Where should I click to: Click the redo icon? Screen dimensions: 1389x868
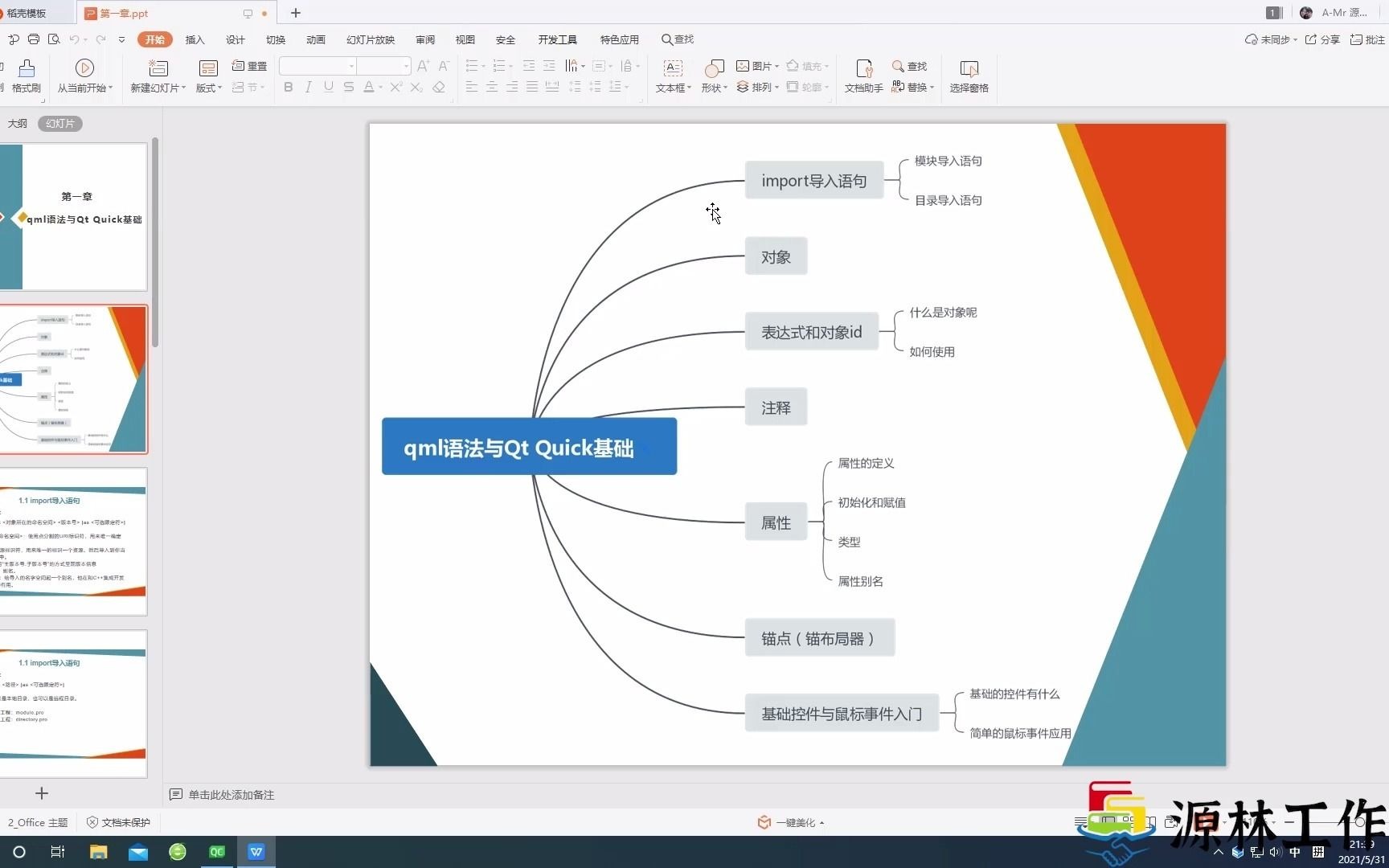pyautogui.click(x=100, y=39)
